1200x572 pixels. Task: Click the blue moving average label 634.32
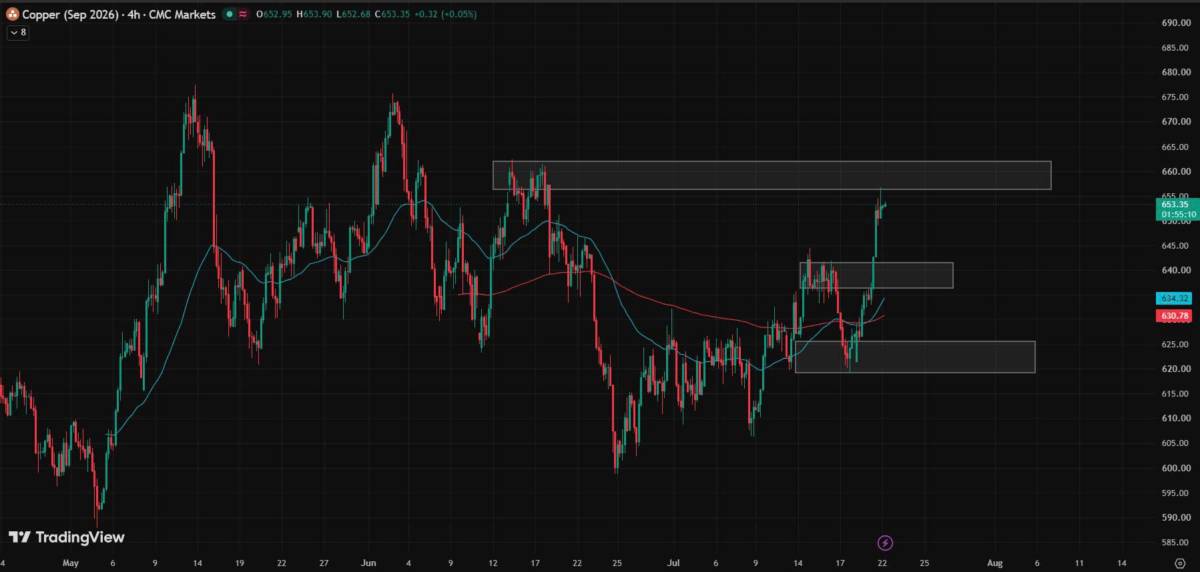1176,299
